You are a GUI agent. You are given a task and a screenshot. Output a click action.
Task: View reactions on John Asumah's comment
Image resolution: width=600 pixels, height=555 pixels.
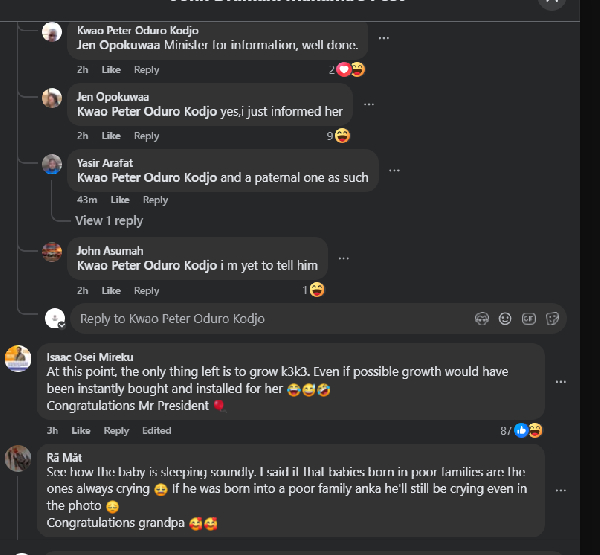pyautogui.click(x=314, y=290)
